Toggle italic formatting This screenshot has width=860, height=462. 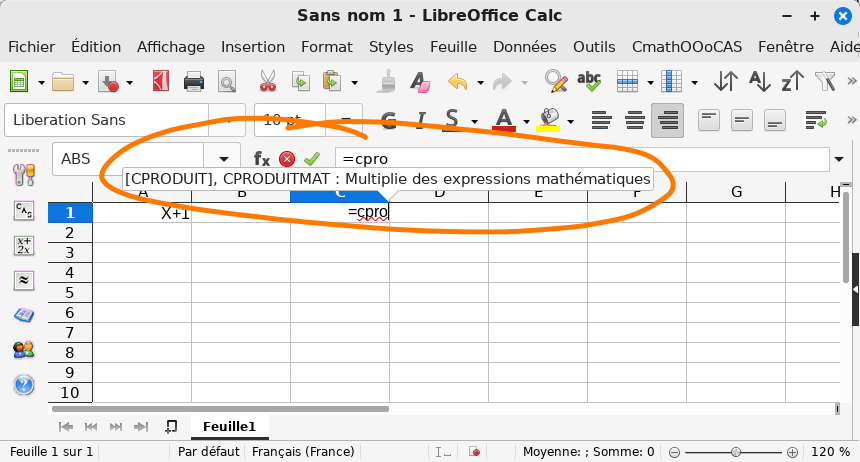coord(420,121)
